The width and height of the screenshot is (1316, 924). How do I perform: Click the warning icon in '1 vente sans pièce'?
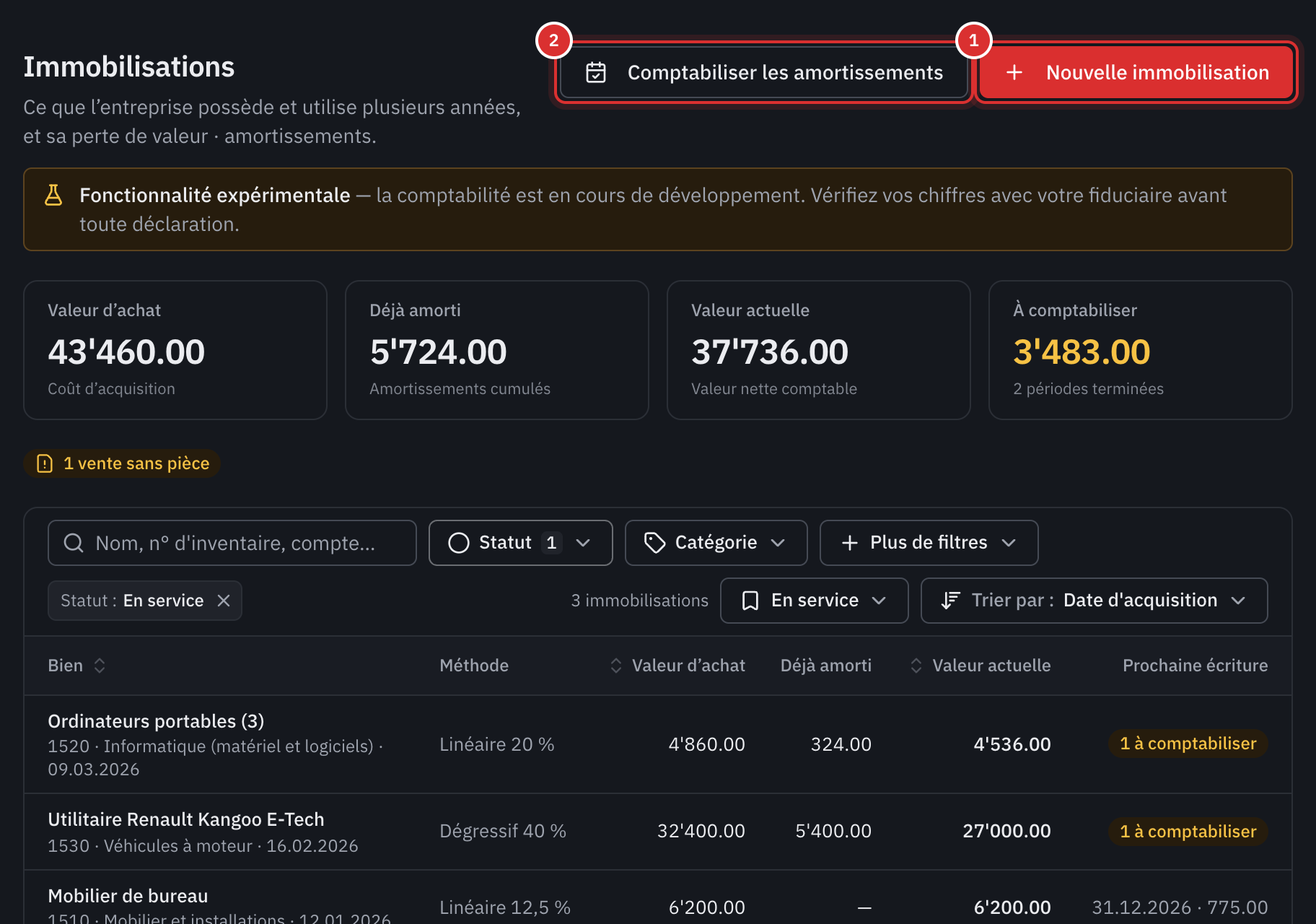[45, 463]
